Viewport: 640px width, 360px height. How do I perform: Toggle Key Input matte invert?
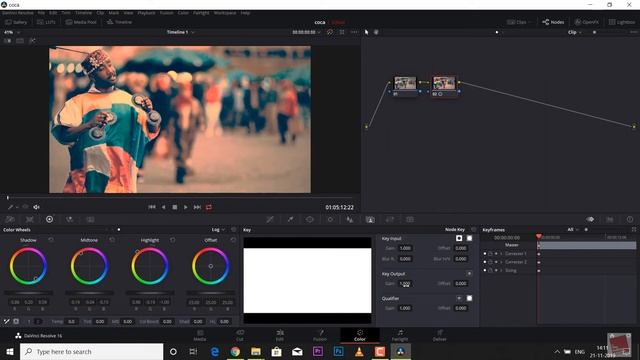click(x=459, y=238)
